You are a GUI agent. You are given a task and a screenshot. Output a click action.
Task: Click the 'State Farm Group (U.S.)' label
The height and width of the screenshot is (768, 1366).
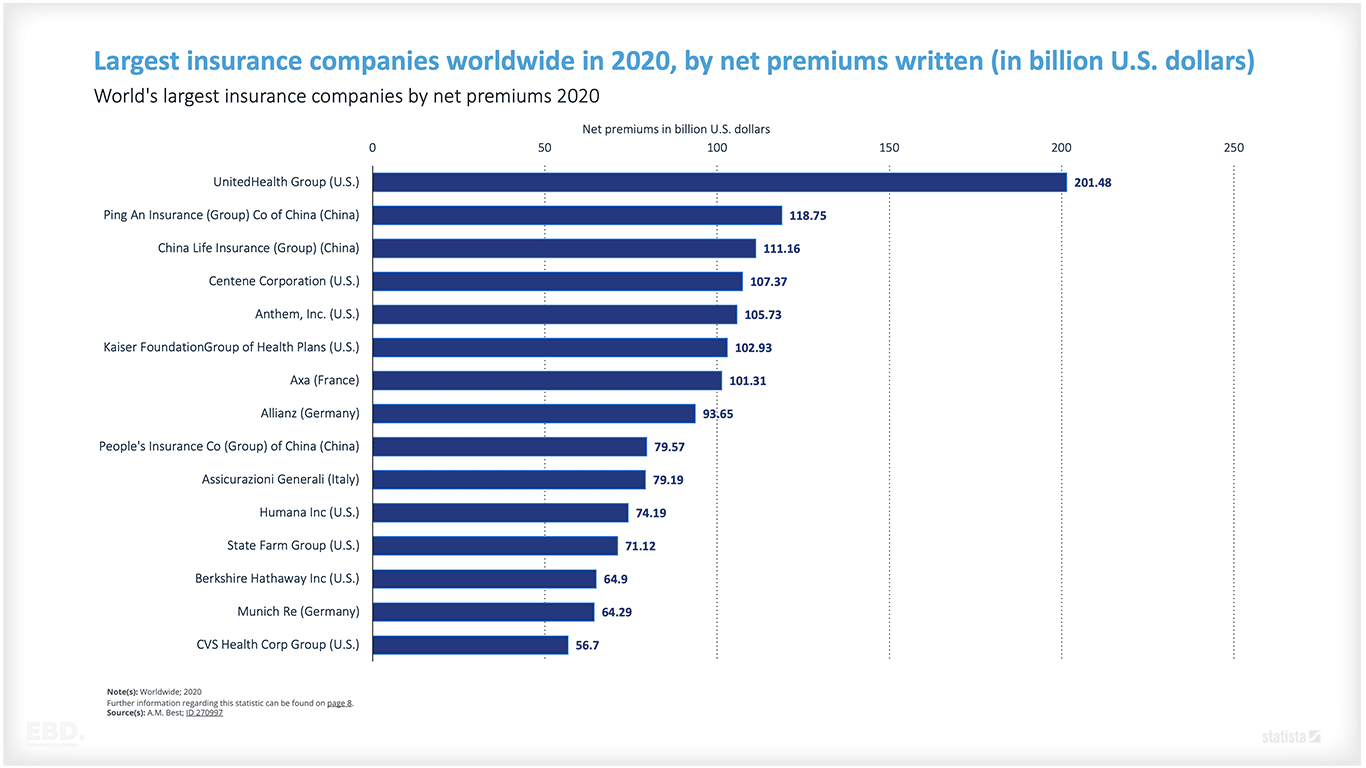(x=293, y=545)
